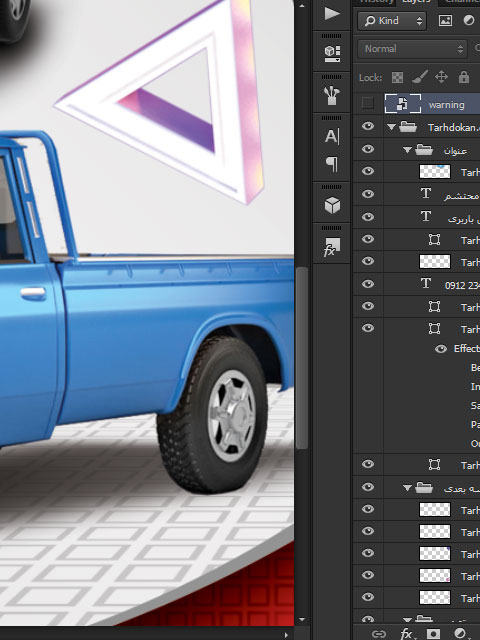Viewport: 480px width, 640px height.
Task: Open the Paragraph panel icon
Action: click(333, 164)
